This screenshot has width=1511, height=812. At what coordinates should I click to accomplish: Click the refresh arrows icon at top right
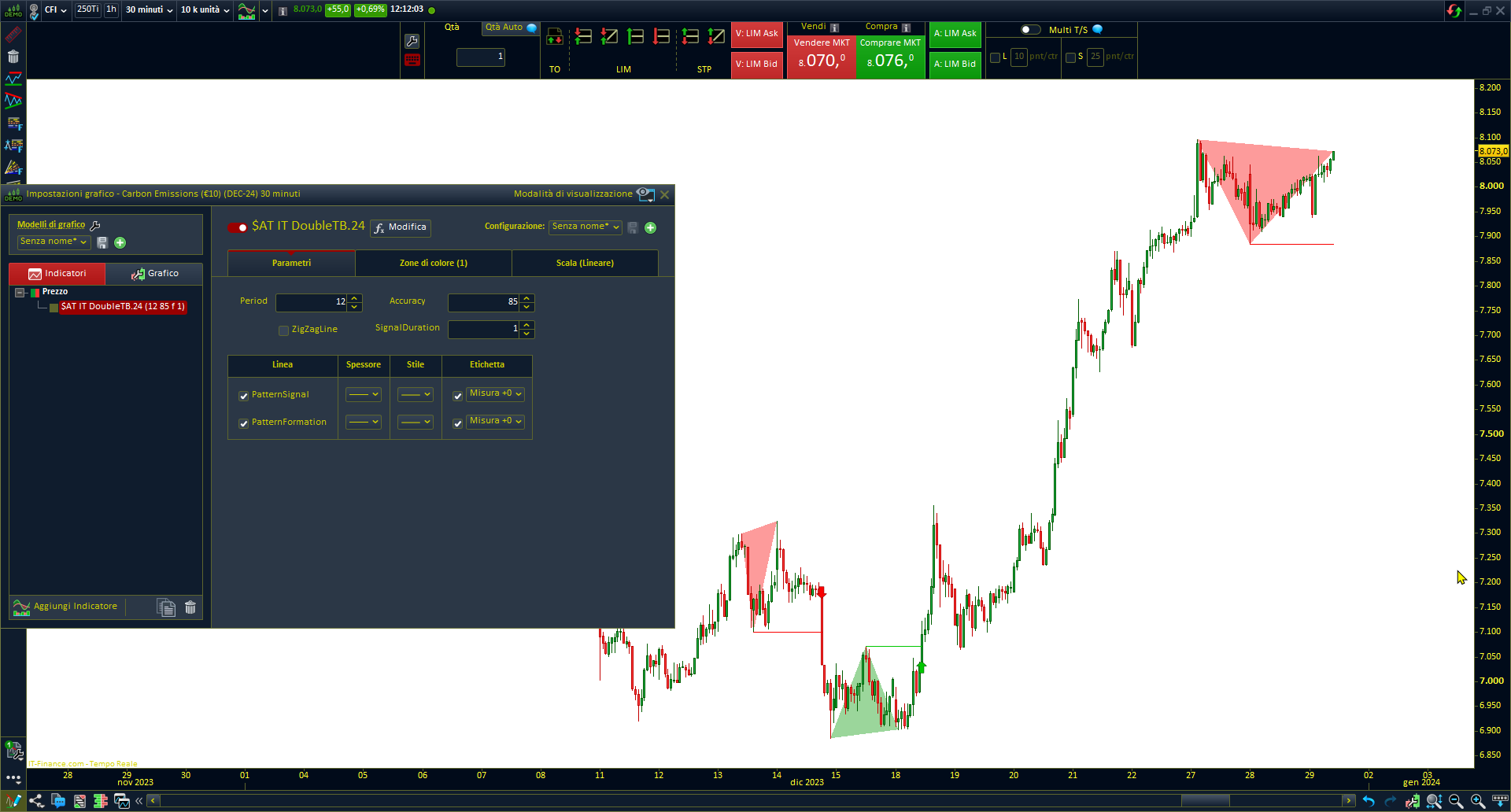[x=1454, y=10]
